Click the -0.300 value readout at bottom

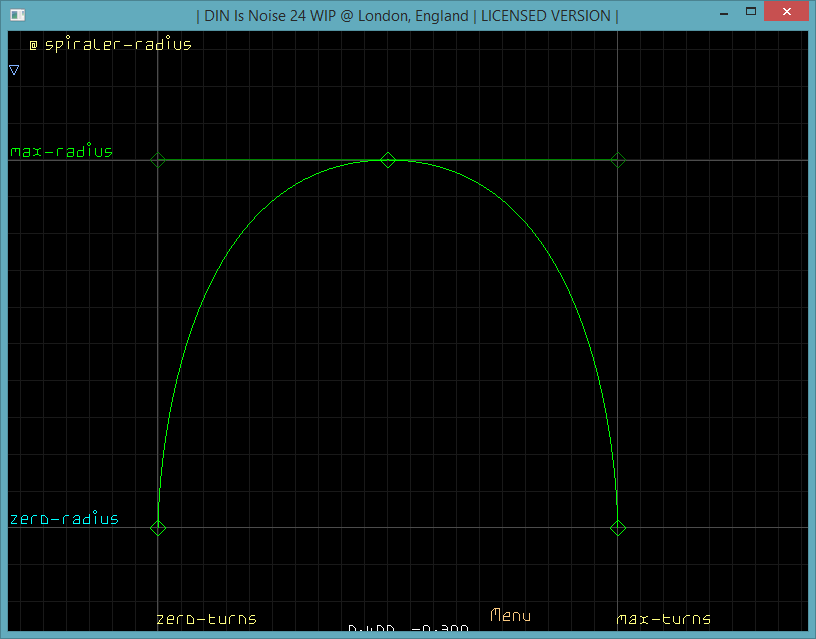coord(440,631)
